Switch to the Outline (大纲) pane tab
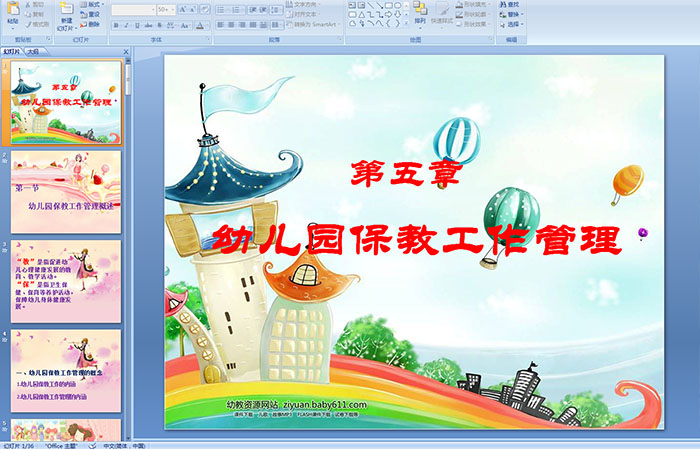The image size is (700, 449). click(x=33, y=52)
